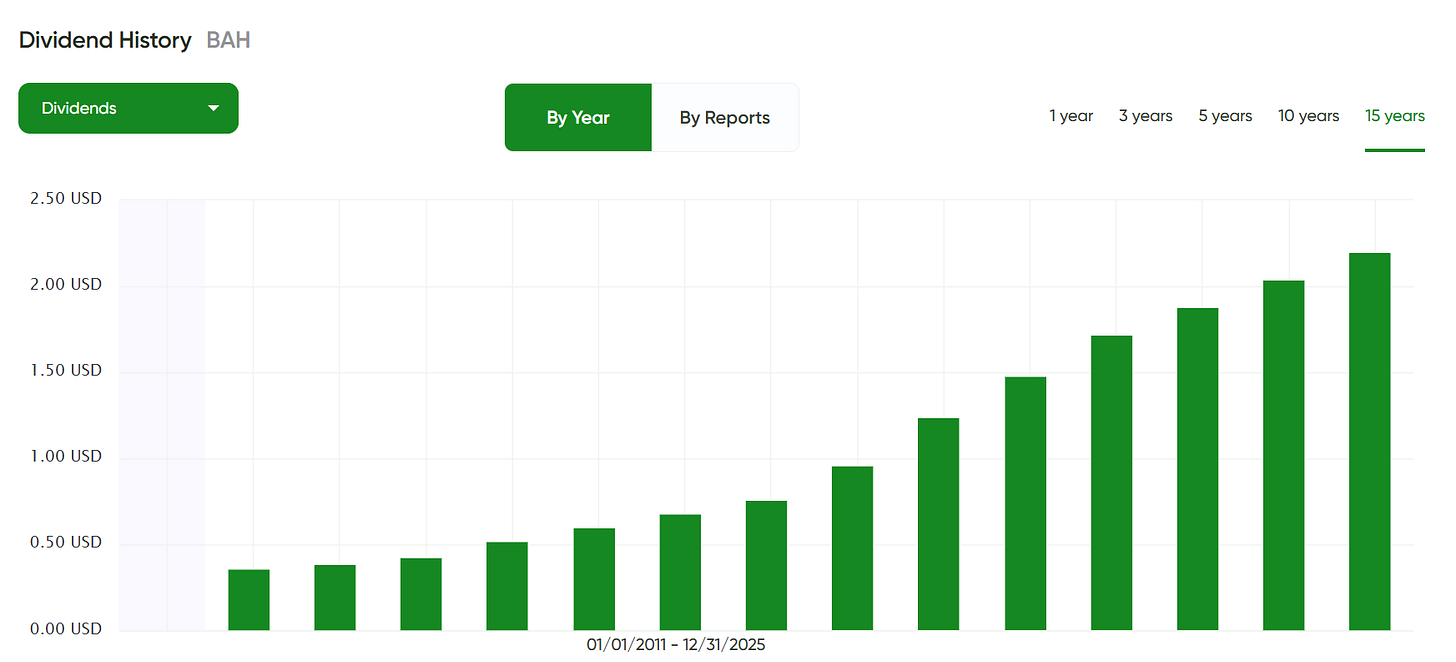Click the bar reaching just above 2.00 USD
The image size is (1456, 662).
(1284, 456)
